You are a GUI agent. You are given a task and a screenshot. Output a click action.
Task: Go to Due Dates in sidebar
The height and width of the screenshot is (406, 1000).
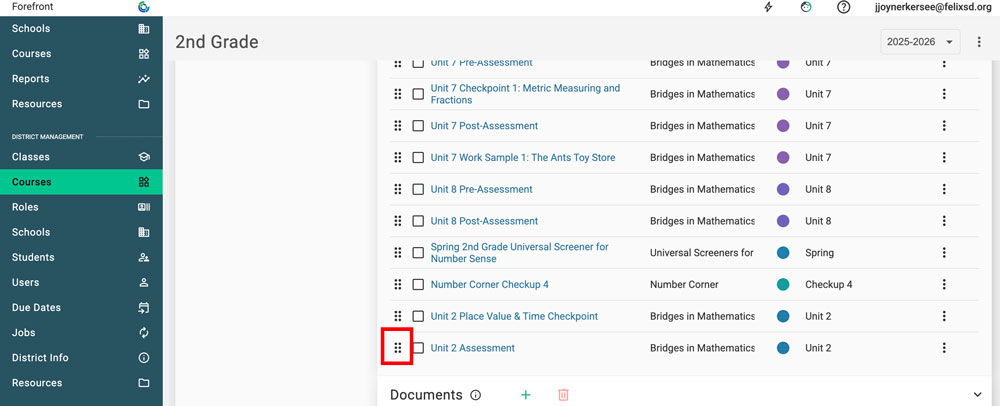point(36,308)
